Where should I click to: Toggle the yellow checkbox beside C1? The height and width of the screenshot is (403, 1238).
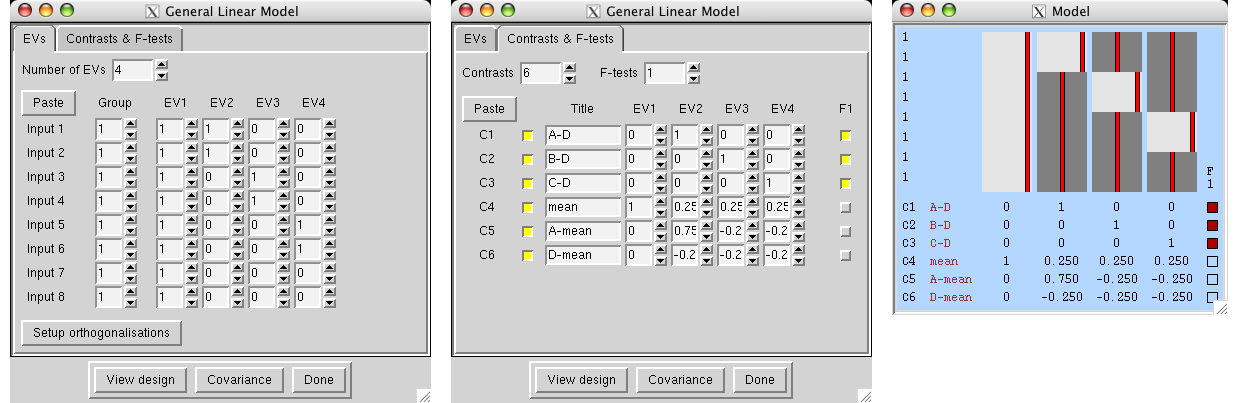pyautogui.click(x=528, y=135)
